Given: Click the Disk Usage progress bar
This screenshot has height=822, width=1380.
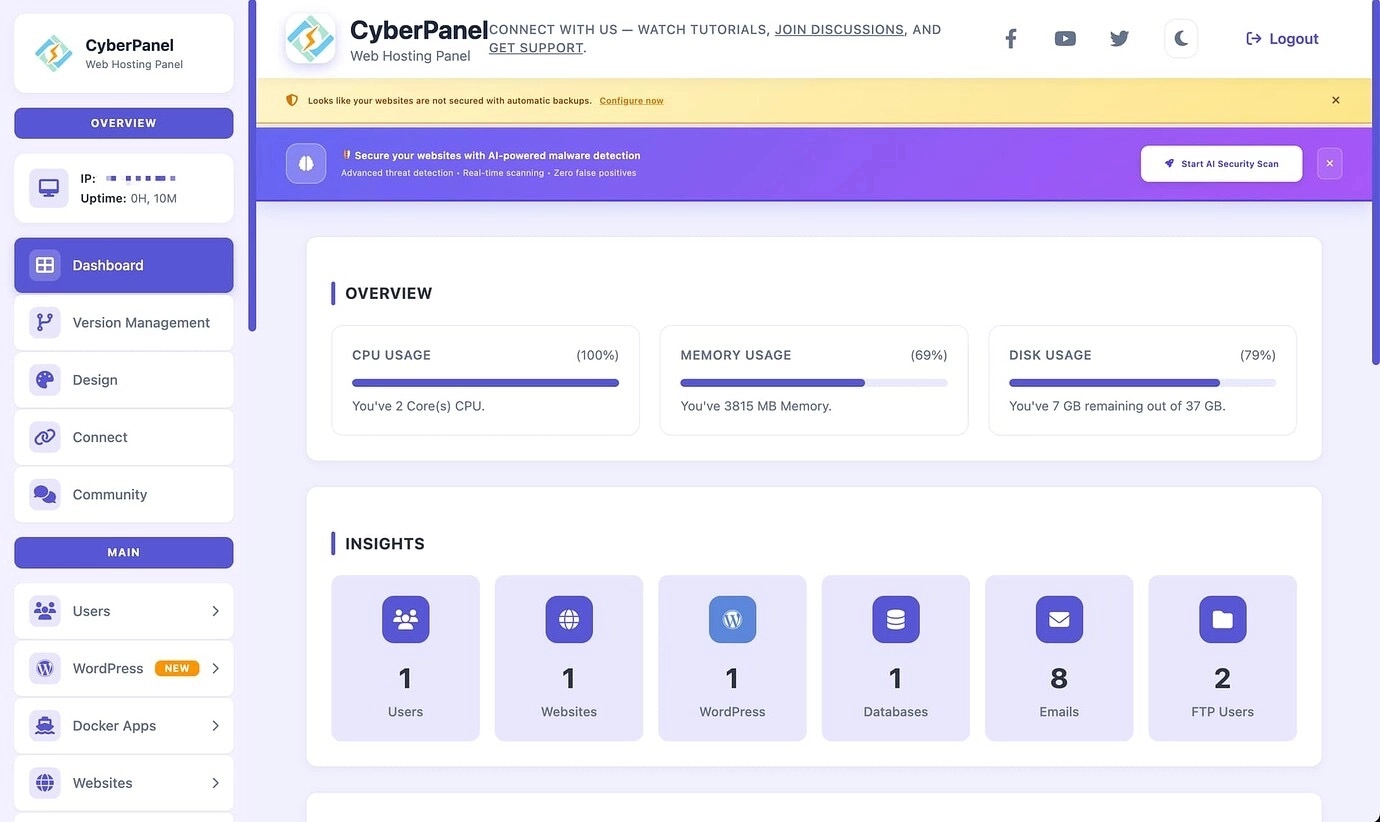Looking at the screenshot, I should coord(1142,383).
